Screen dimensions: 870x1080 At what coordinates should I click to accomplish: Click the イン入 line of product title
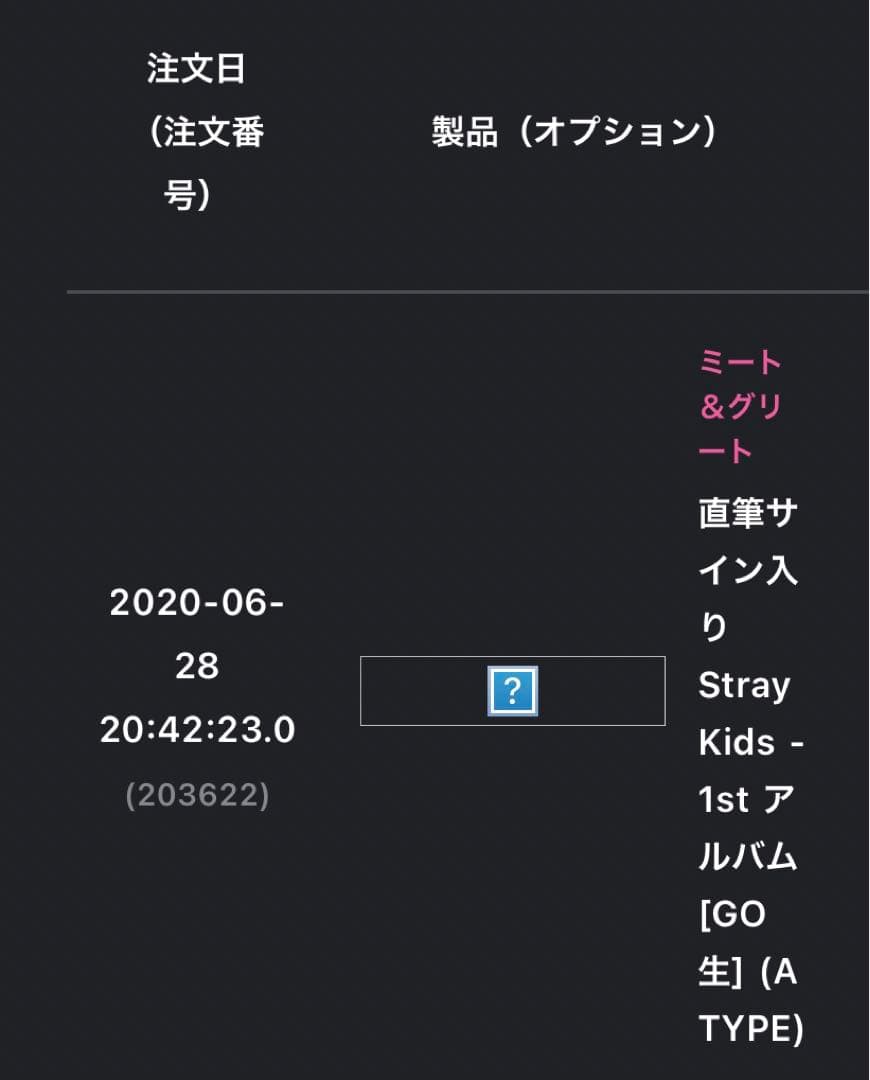(x=747, y=571)
